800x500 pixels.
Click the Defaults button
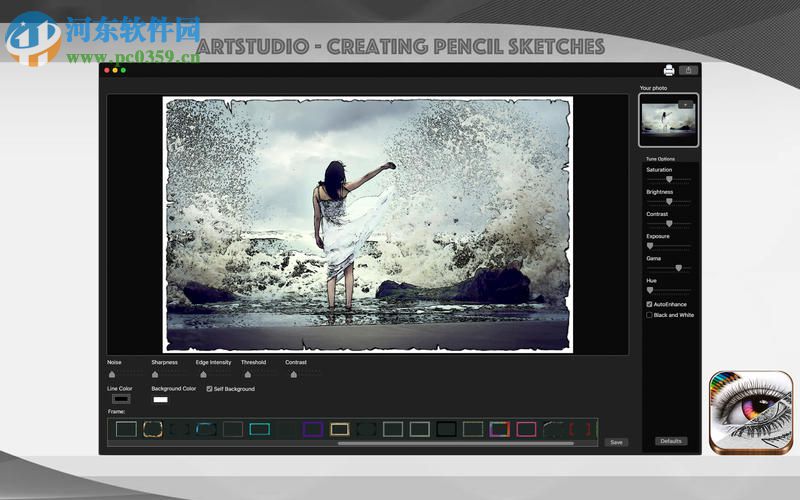(670, 441)
